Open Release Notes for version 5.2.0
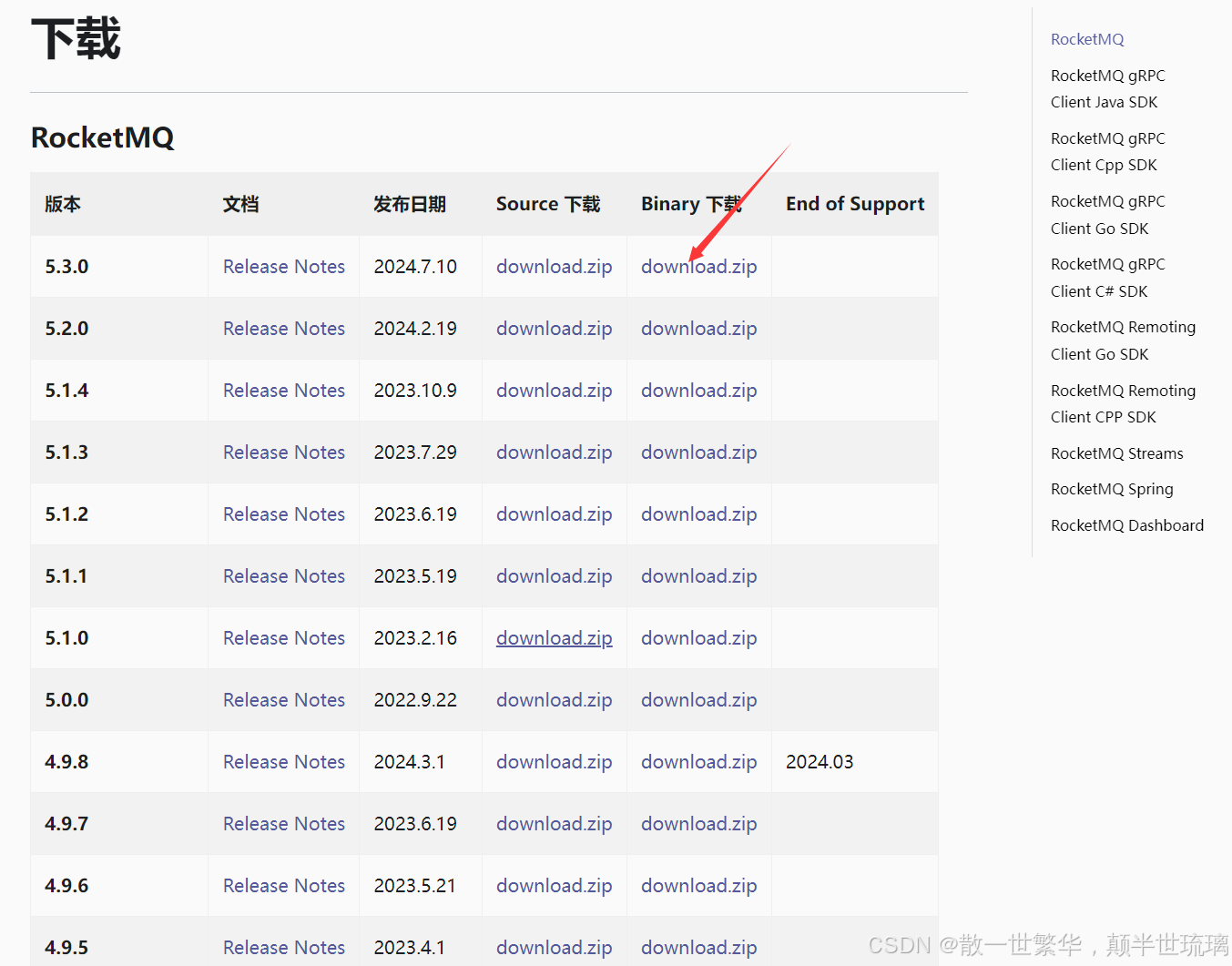 point(284,329)
